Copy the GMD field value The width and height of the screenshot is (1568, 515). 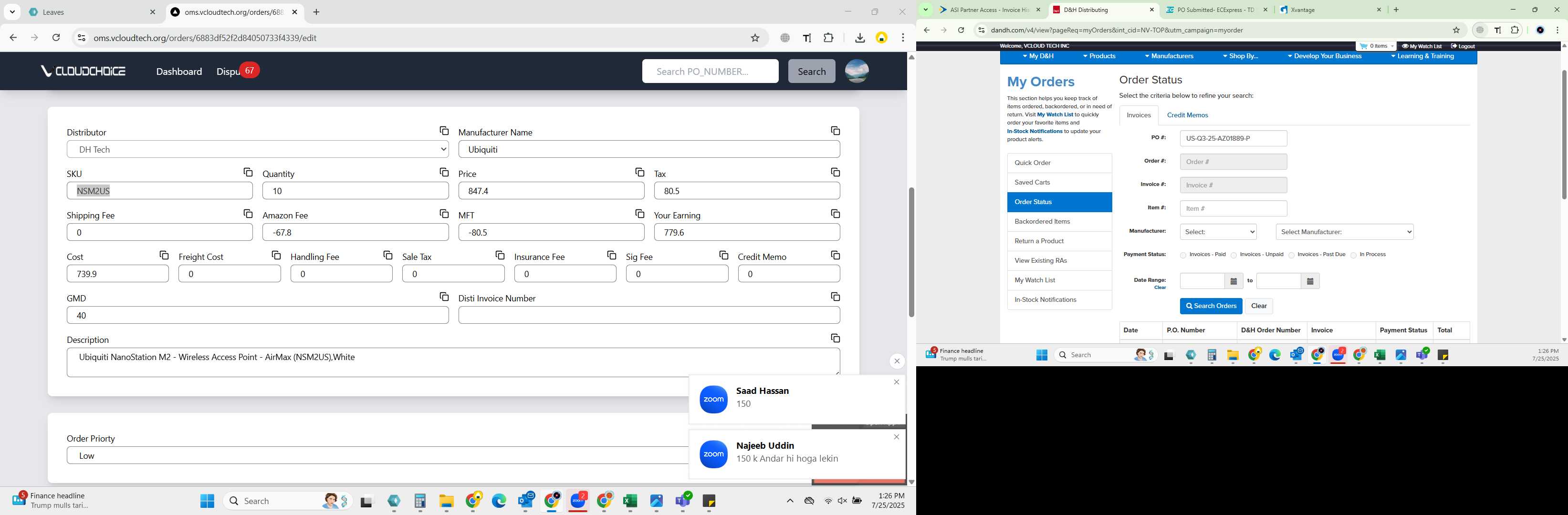click(444, 296)
